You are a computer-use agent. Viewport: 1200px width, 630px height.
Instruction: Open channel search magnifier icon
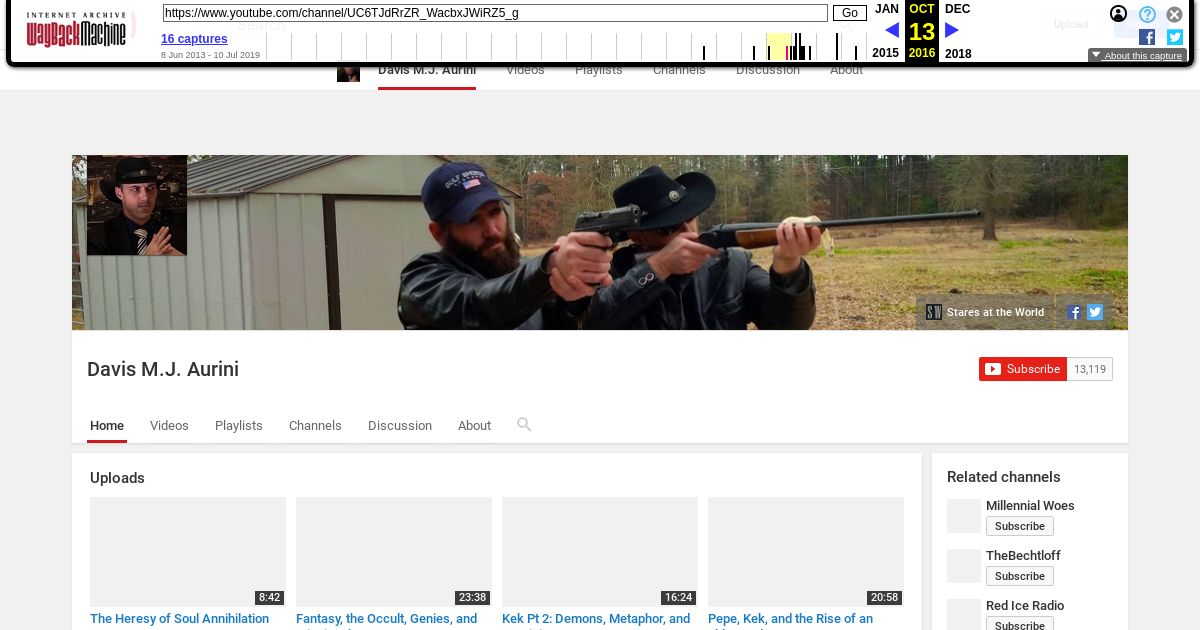(524, 425)
